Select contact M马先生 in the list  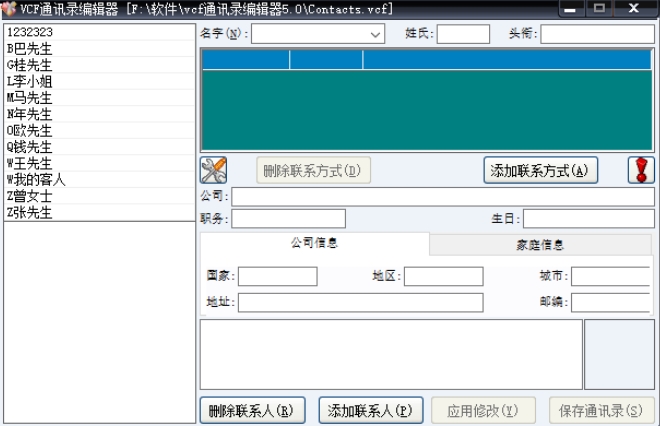click(99, 98)
